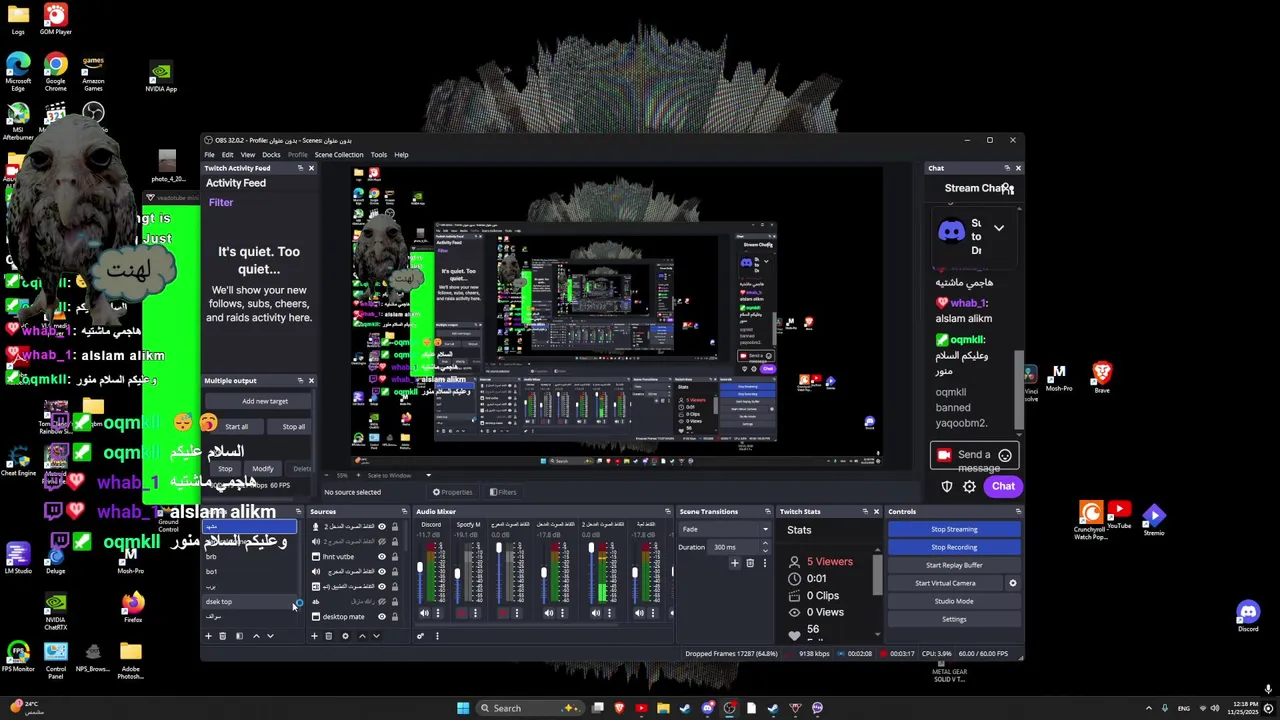Click the Windows Start button
Screen dimensions: 1280x720
pos(463,708)
